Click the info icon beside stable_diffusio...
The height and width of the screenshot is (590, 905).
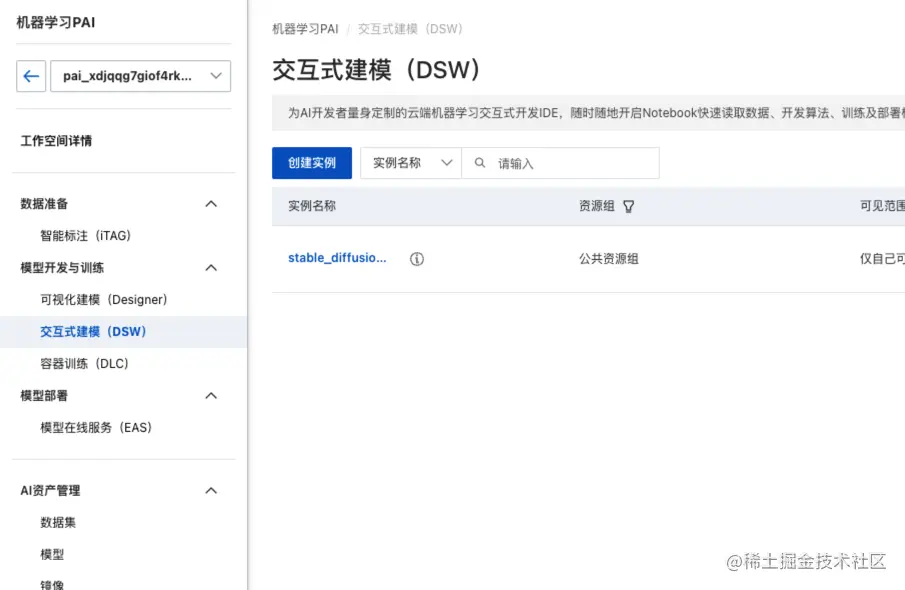click(417, 259)
